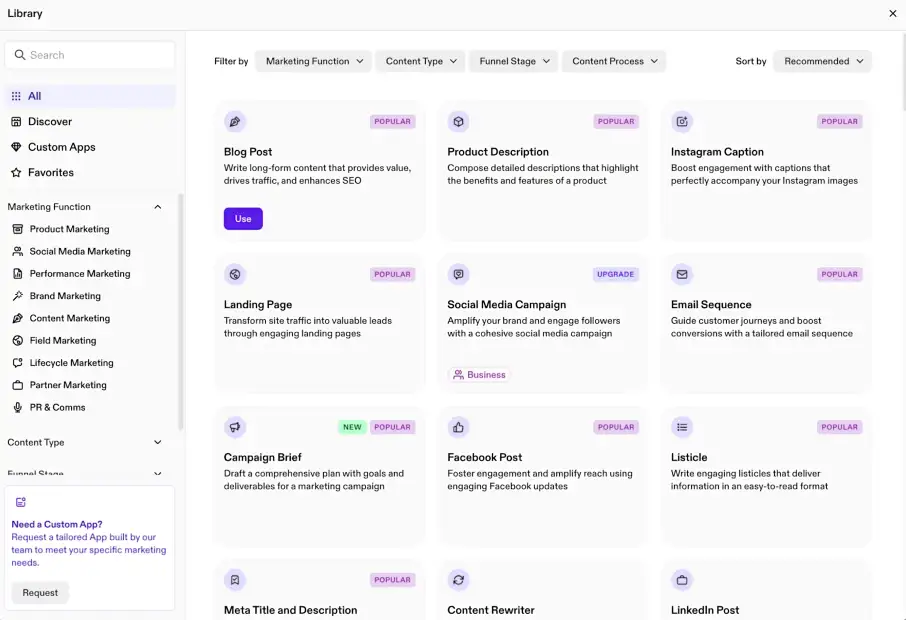Open the LinkedIn Post card title

click(x=705, y=610)
